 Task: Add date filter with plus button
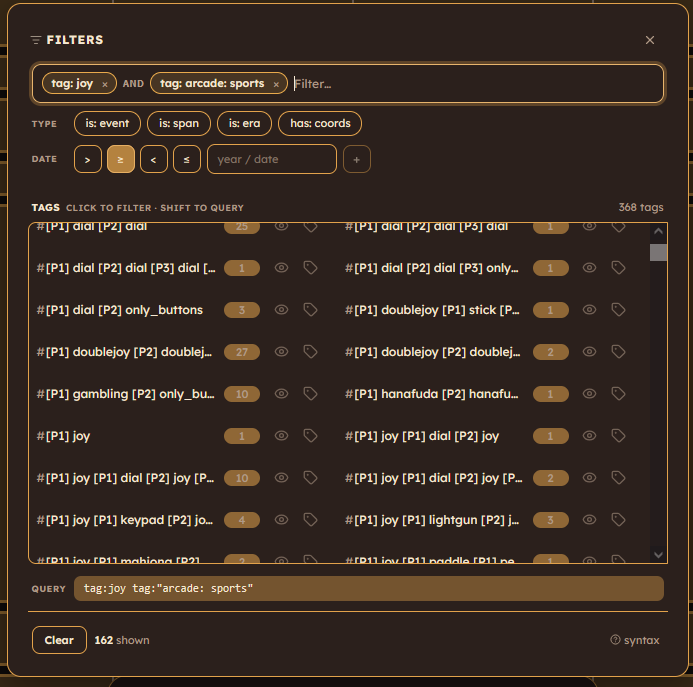point(357,159)
